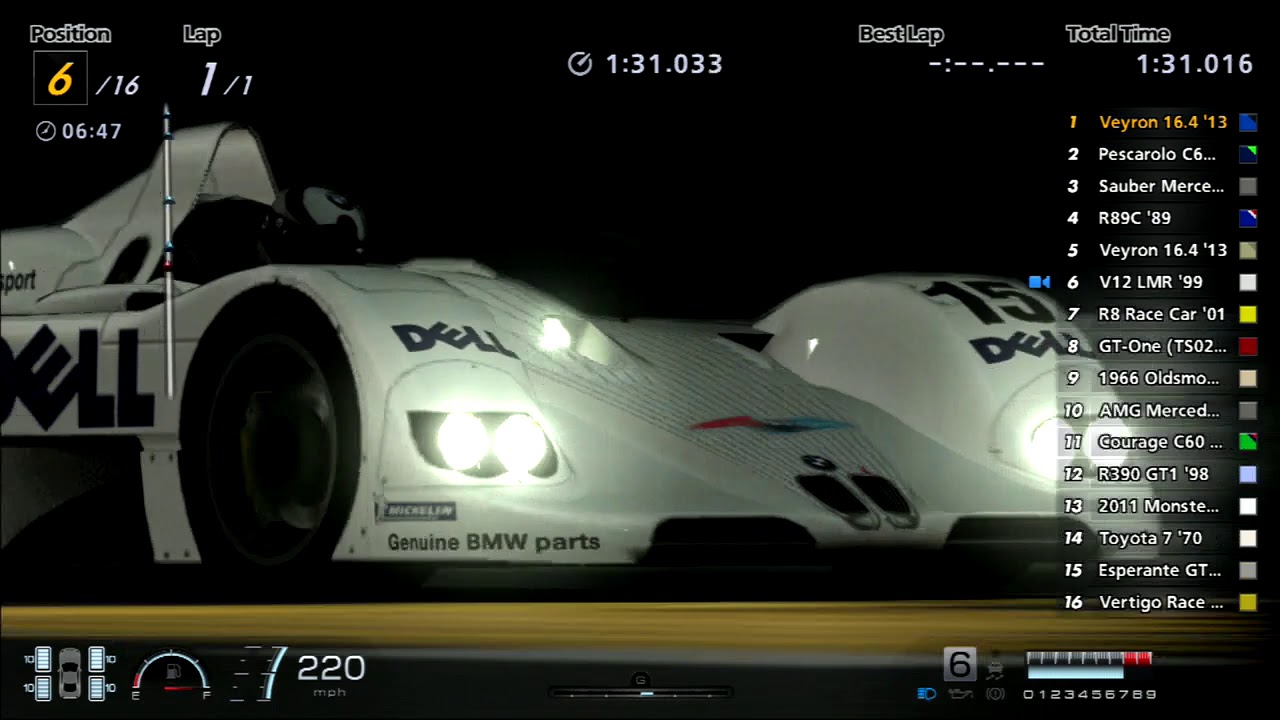Click the yellow swatch beside R8 Race Car '01
This screenshot has height=720, width=1280.
1248,314
